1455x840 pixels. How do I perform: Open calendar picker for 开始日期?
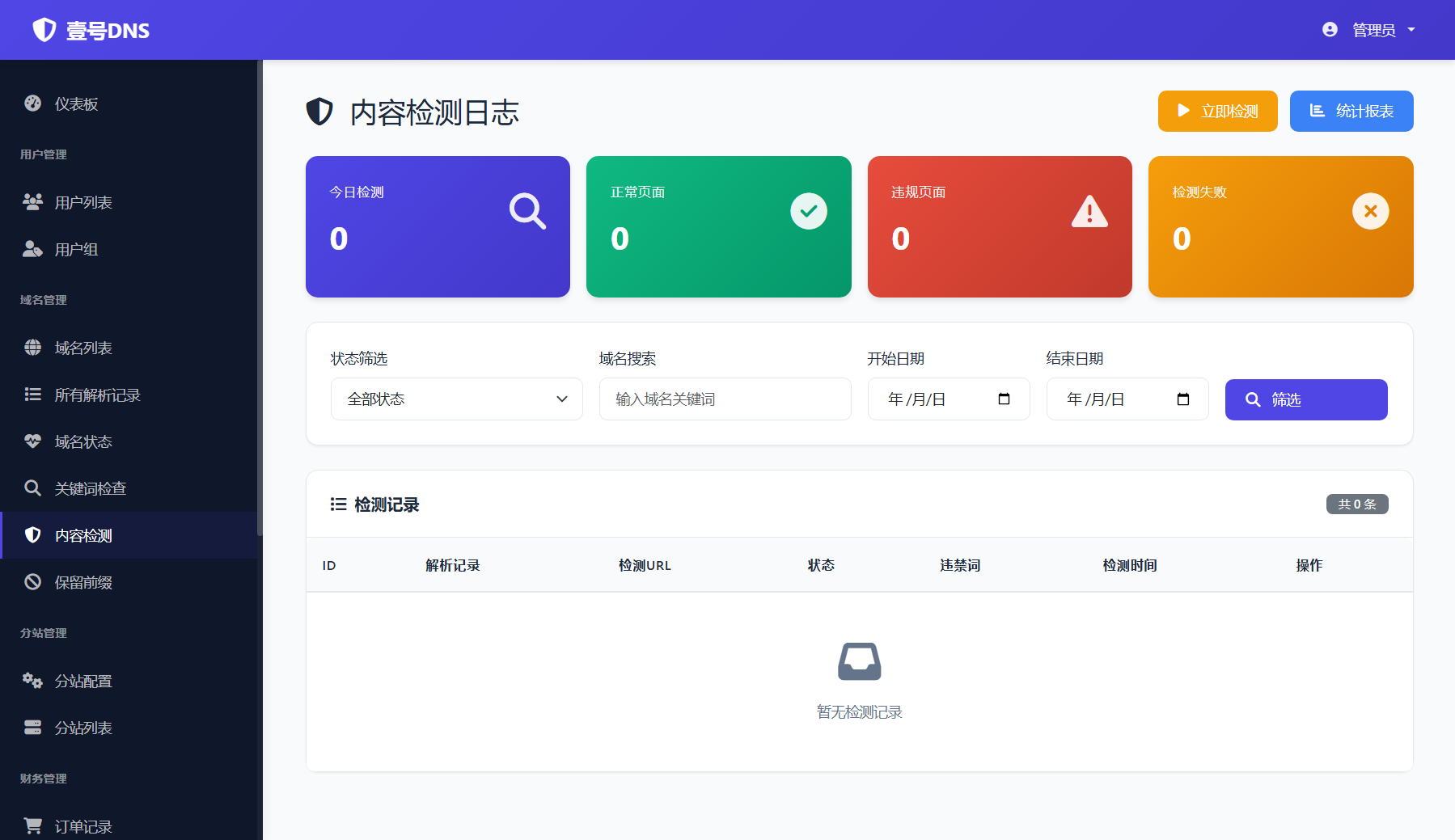[1004, 399]
